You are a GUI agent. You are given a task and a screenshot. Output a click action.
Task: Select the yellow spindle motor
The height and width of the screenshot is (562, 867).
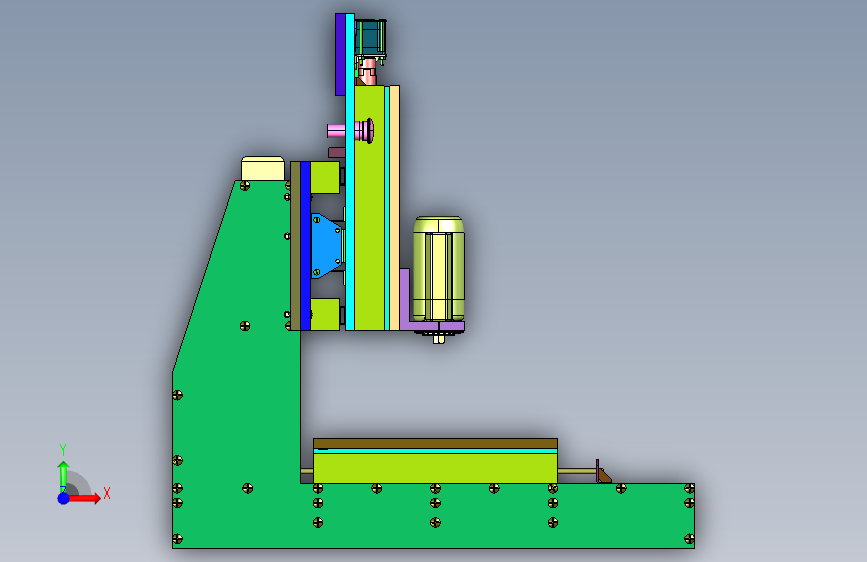click(439, 269)
